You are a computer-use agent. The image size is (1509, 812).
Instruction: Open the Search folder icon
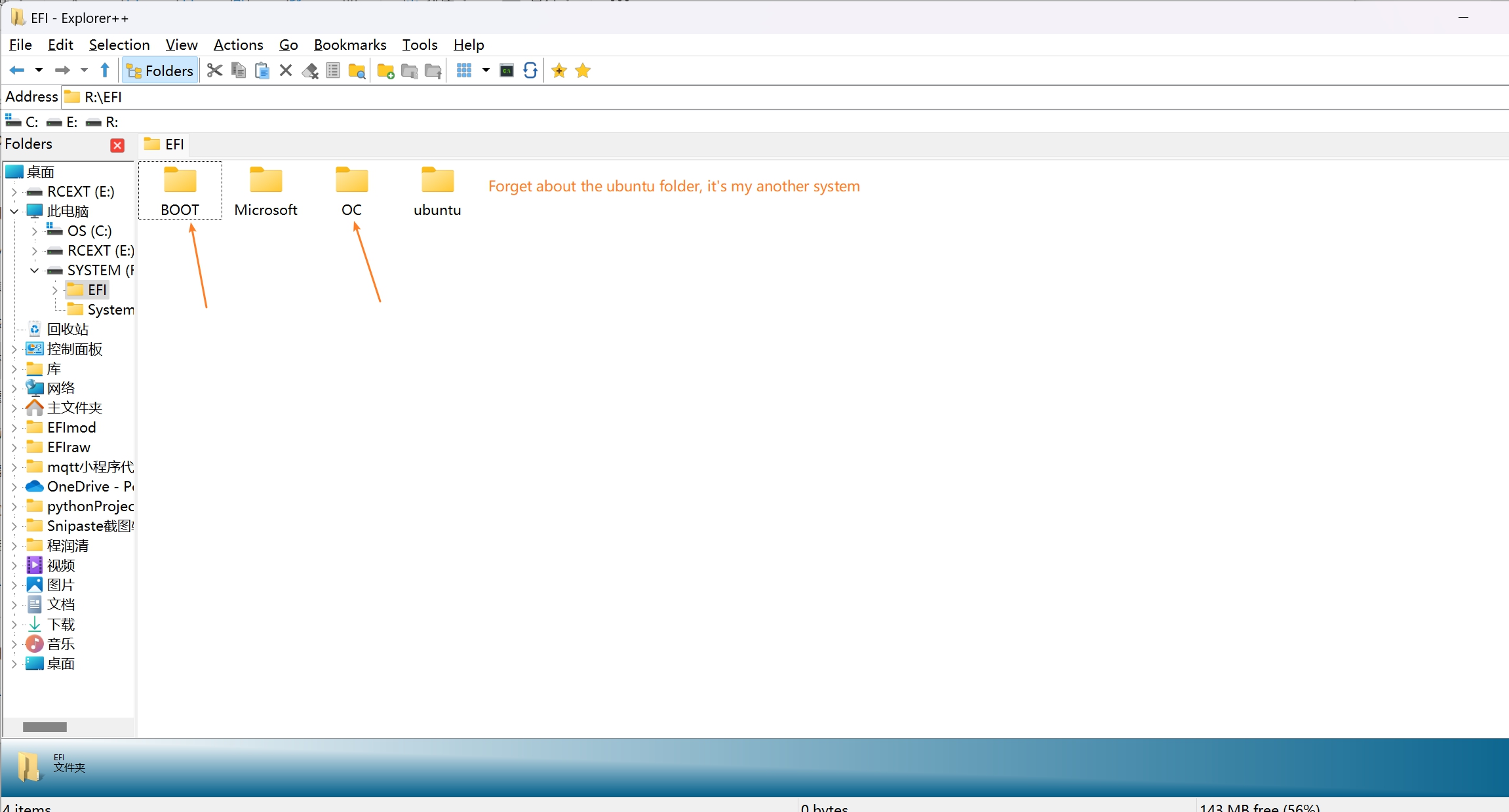click(357, 71)
